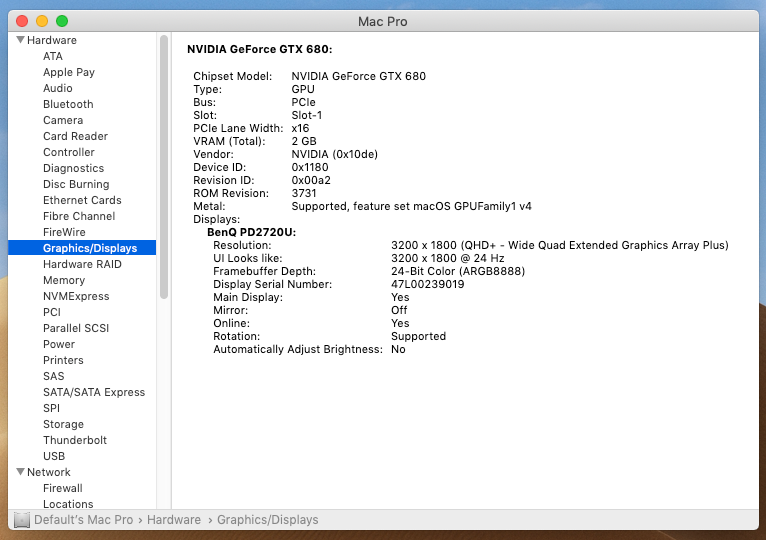Select Fibre Channel entry
This screenshot has height=540, width=766.
(x=79, y=216)
